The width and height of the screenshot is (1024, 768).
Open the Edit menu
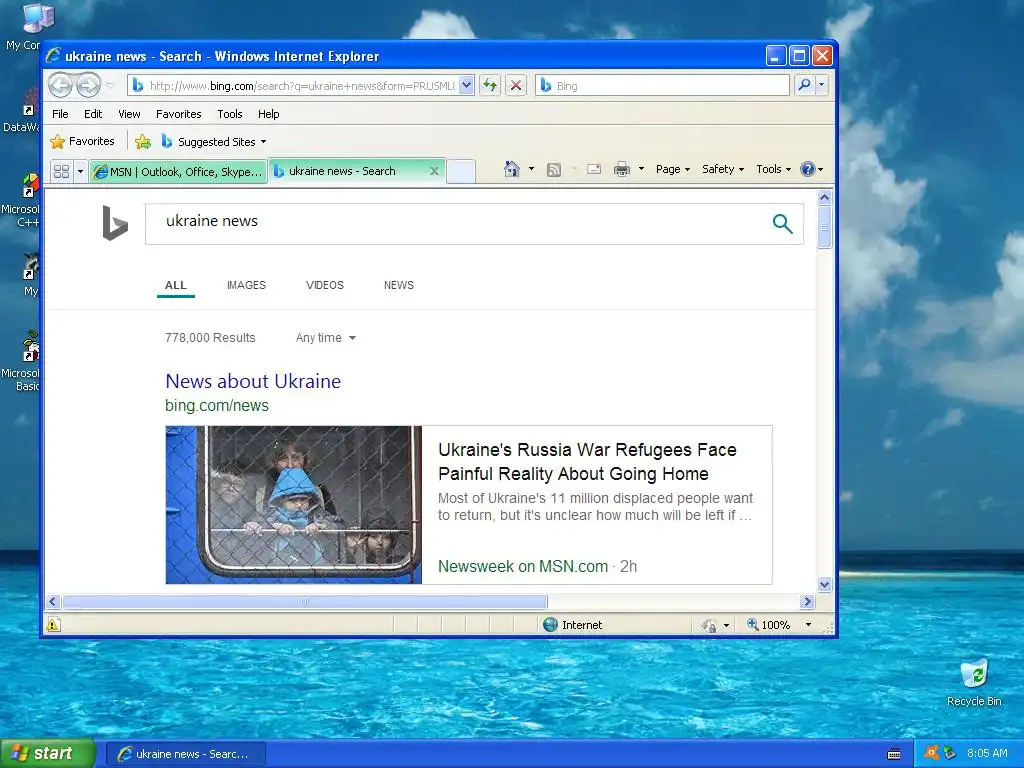point(93,114)
